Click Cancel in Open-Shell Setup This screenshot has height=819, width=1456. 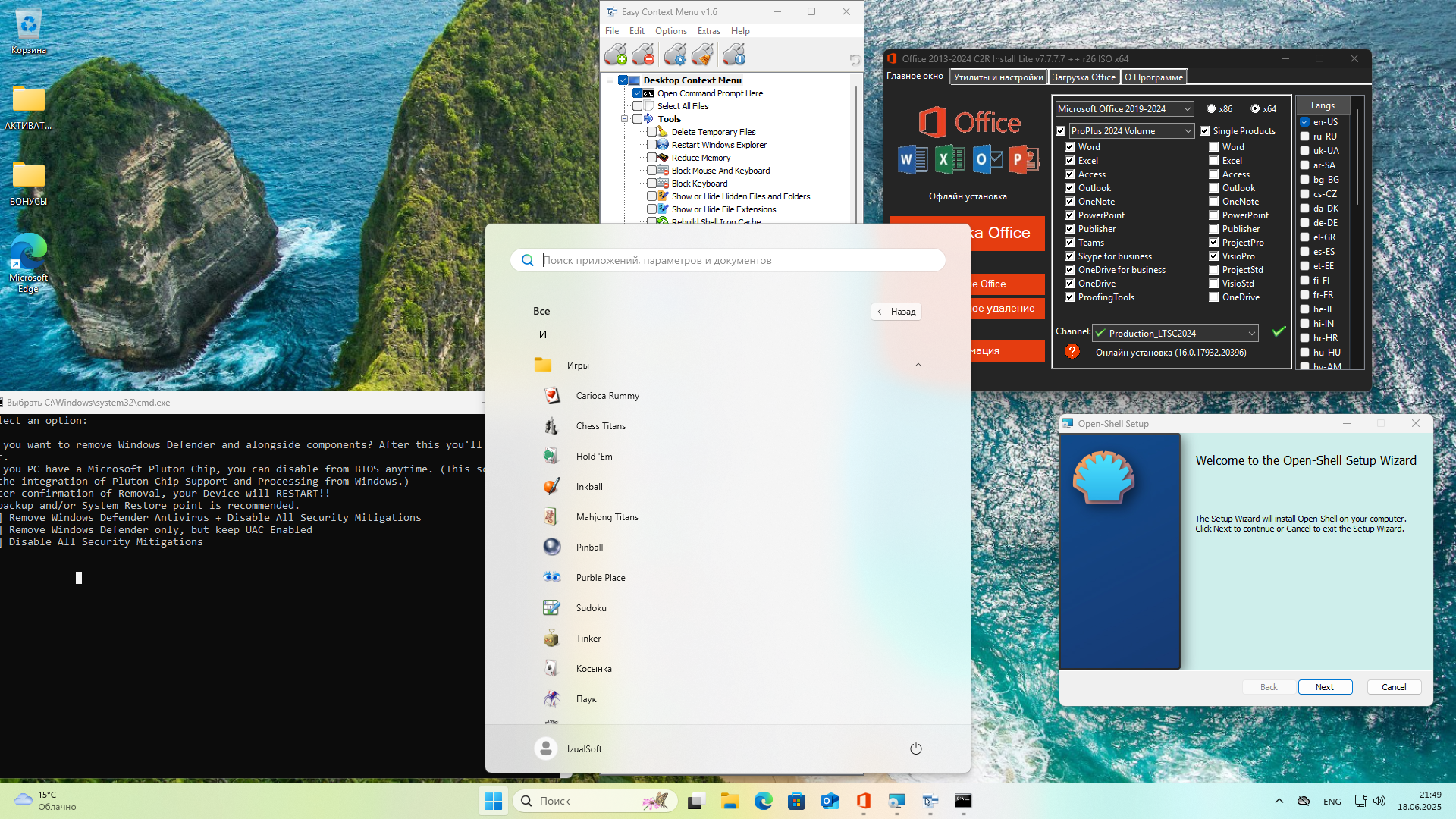pos(1394,687)
